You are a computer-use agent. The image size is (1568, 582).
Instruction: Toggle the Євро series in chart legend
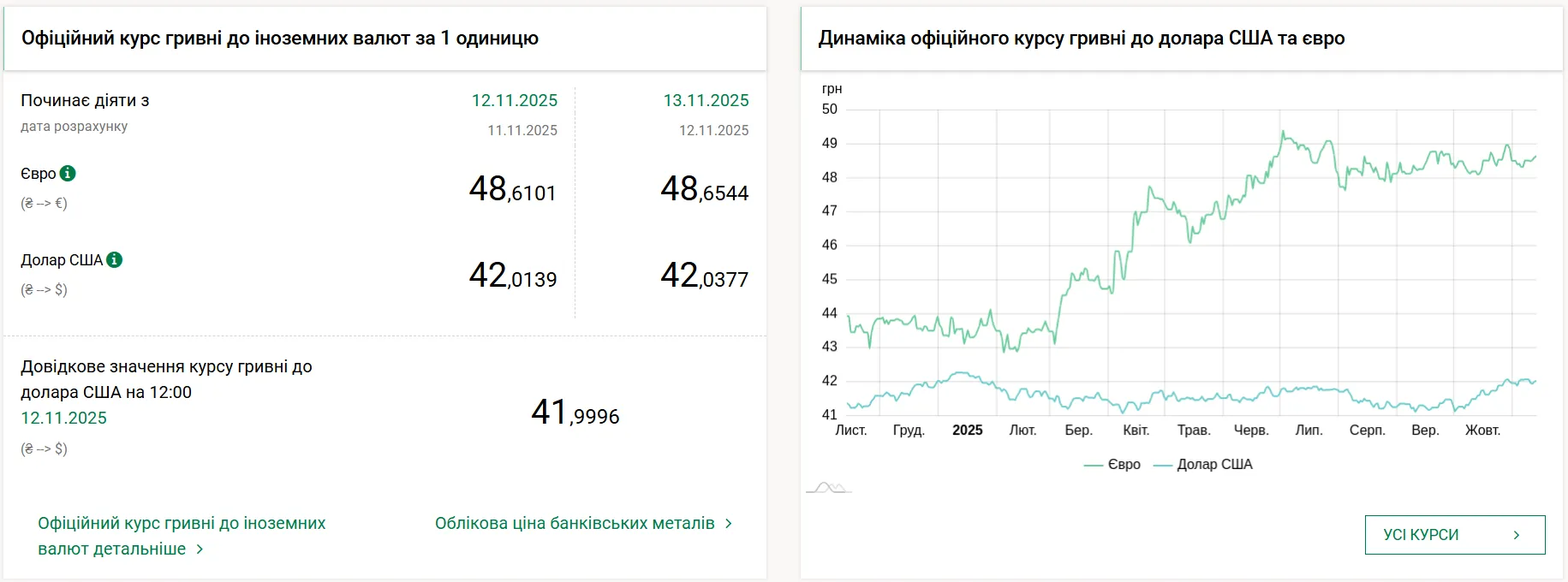pos(1112,465)
